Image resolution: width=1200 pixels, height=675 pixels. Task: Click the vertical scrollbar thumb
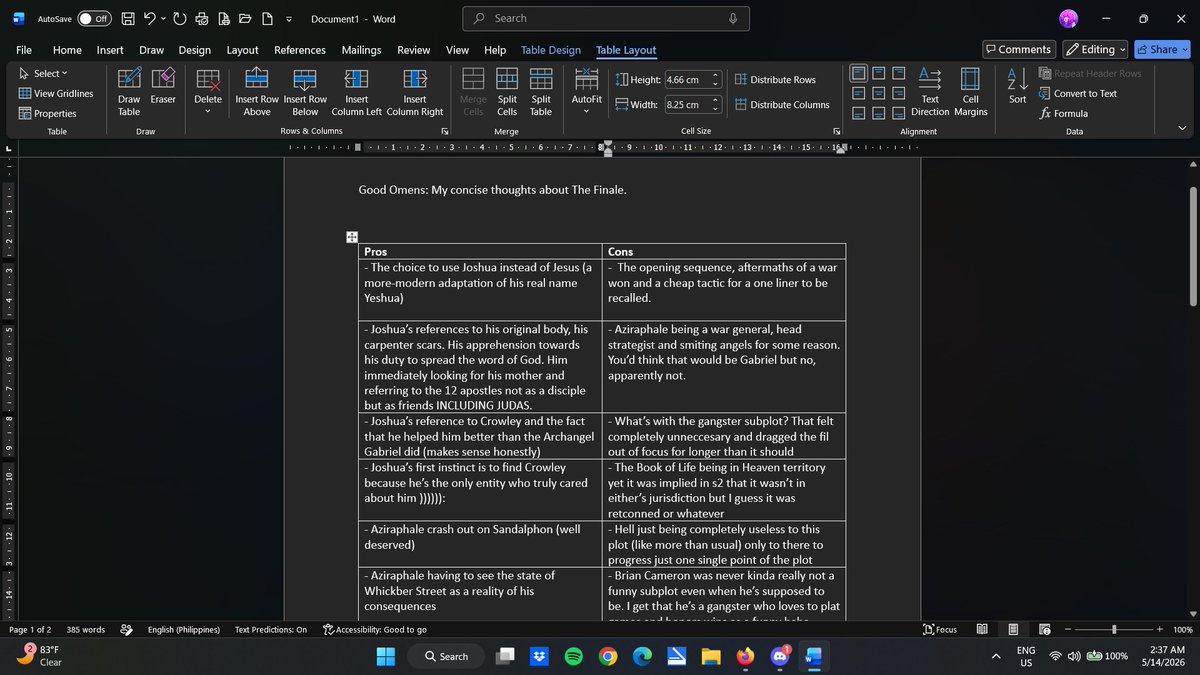point(1191,245)
